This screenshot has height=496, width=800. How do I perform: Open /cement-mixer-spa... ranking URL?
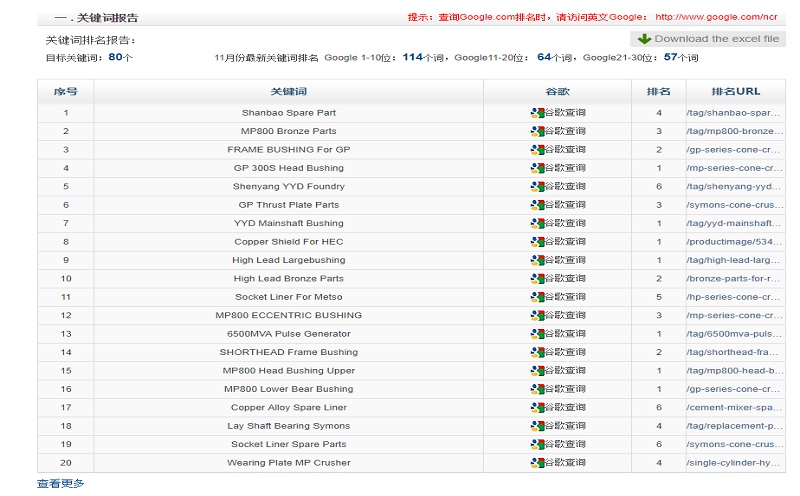(x=734, y=407)
